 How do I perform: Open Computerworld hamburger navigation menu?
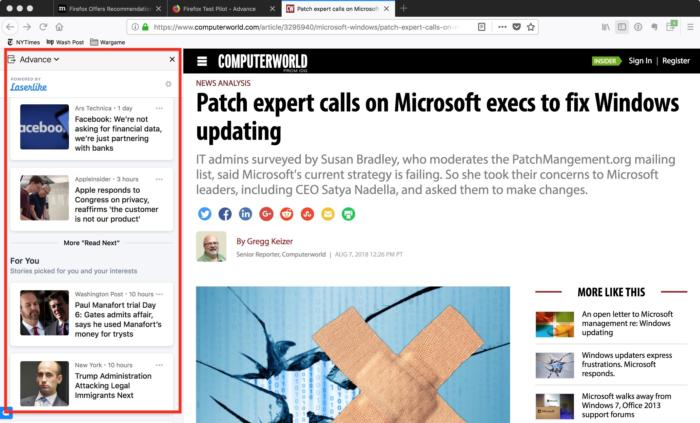click(x=202, y=61)
